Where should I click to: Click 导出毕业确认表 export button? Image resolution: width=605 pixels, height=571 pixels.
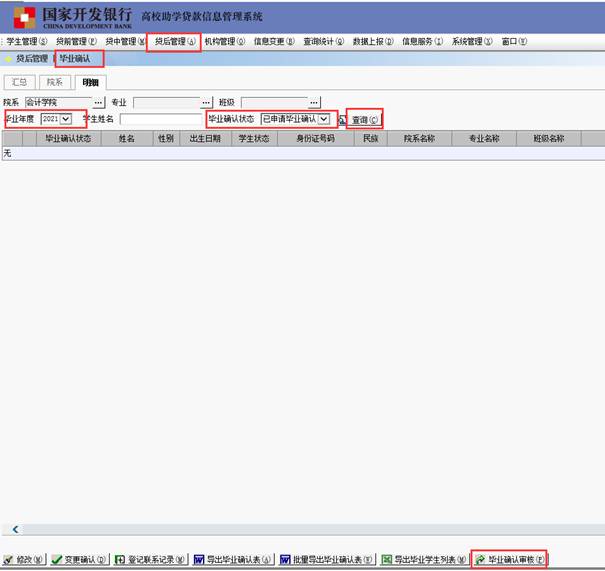point(233,560)
